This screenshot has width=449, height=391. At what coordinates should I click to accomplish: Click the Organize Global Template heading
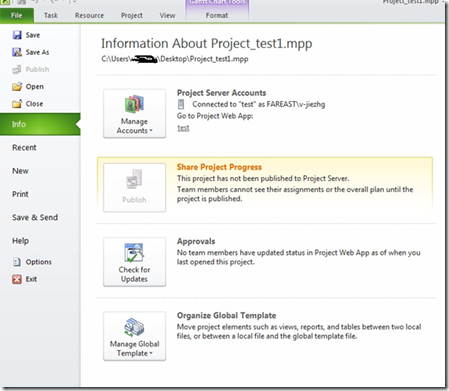pos(227,315)
